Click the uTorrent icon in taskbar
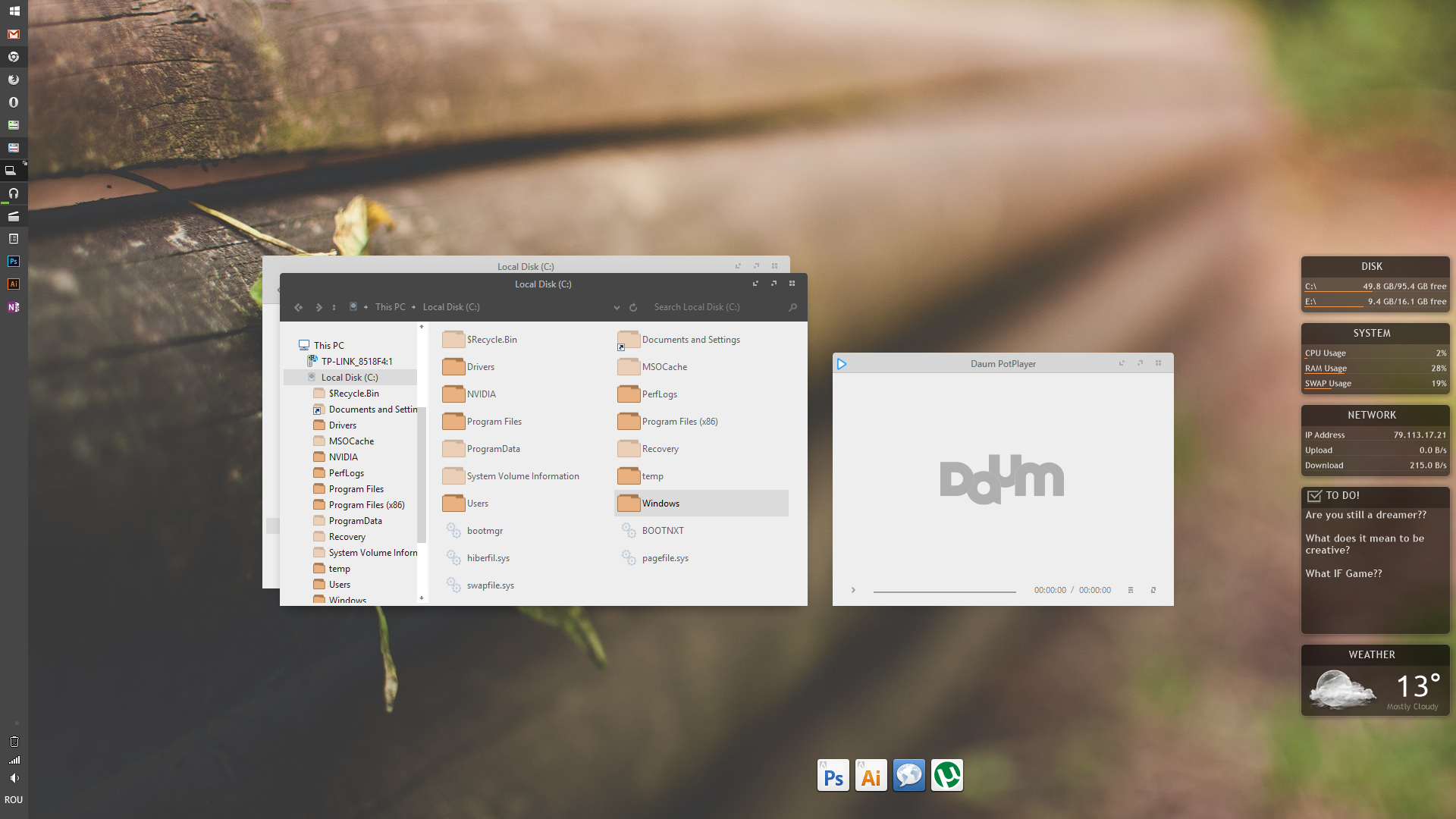 tap(946, 774)
